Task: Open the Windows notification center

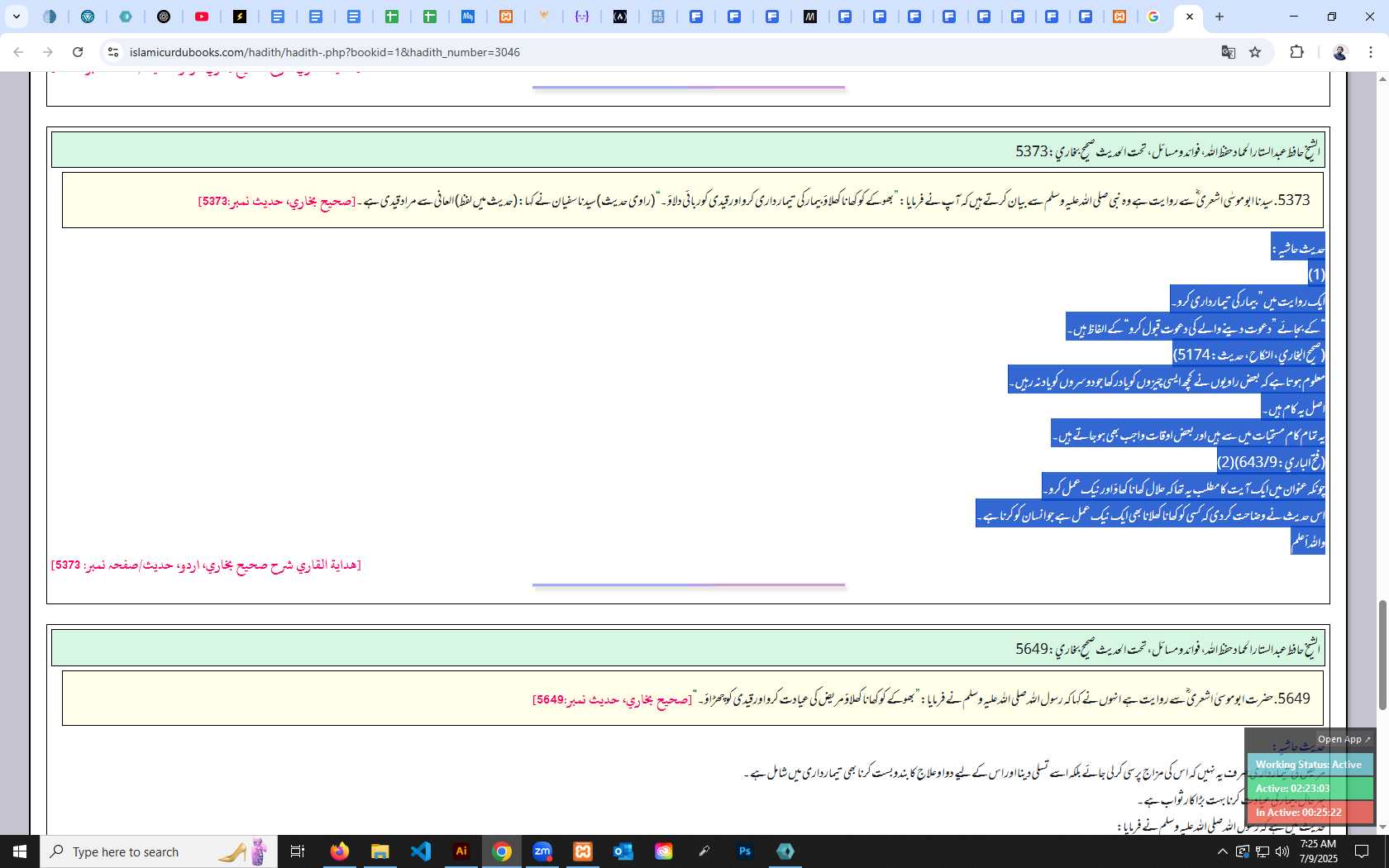Action: coord(1362,851)
